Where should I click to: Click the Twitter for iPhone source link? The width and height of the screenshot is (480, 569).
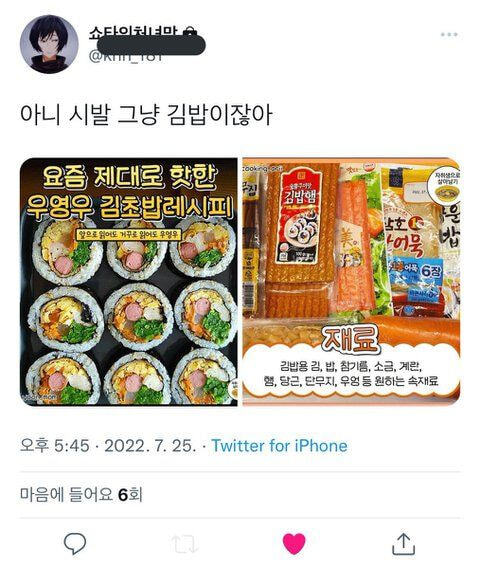click(279, 446)
